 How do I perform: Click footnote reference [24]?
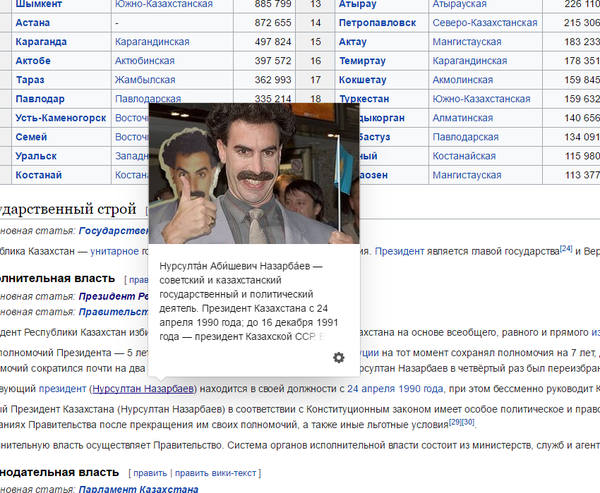coord(565,249)
